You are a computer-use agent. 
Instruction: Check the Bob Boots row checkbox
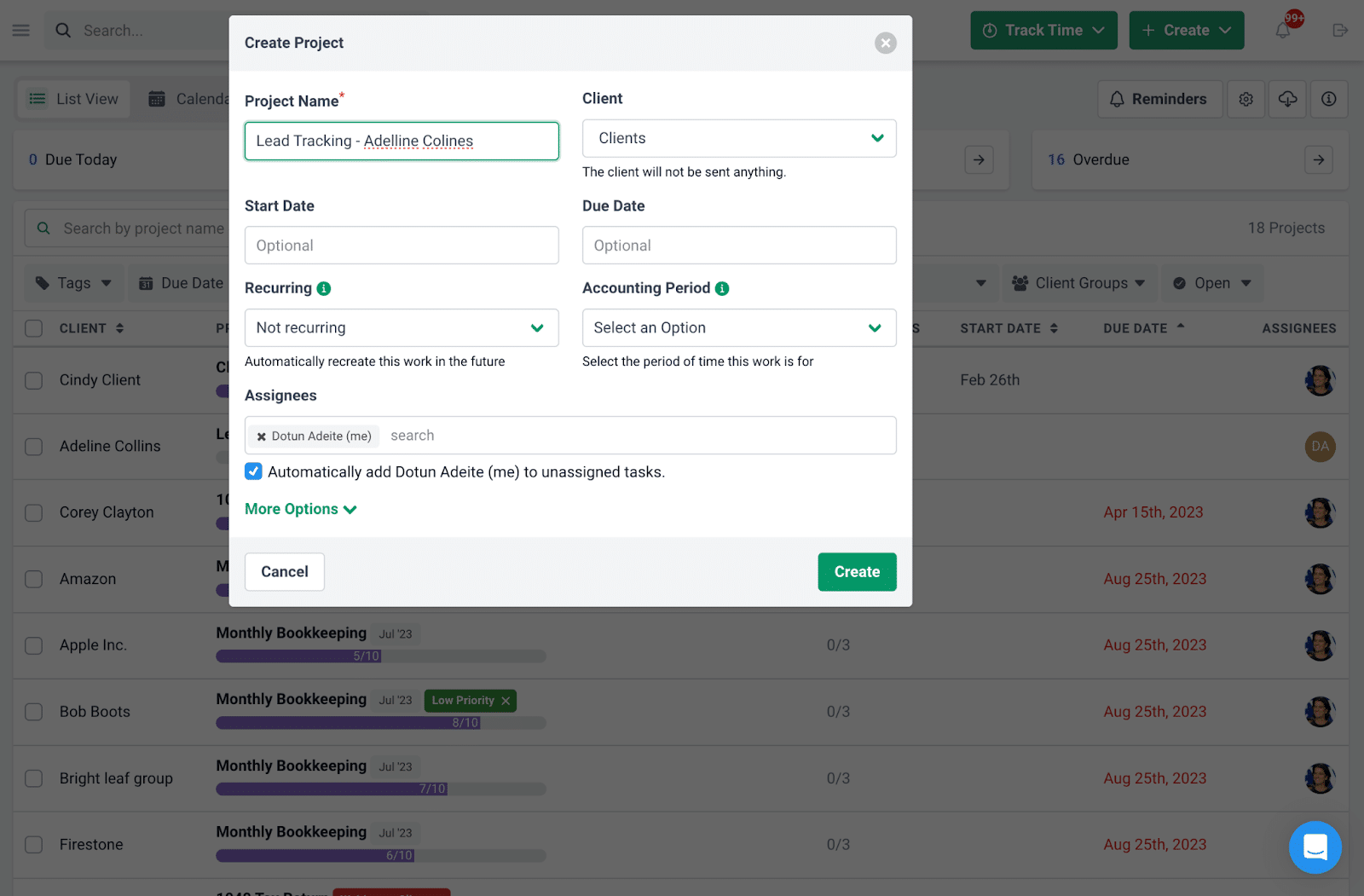click(34, 712)
